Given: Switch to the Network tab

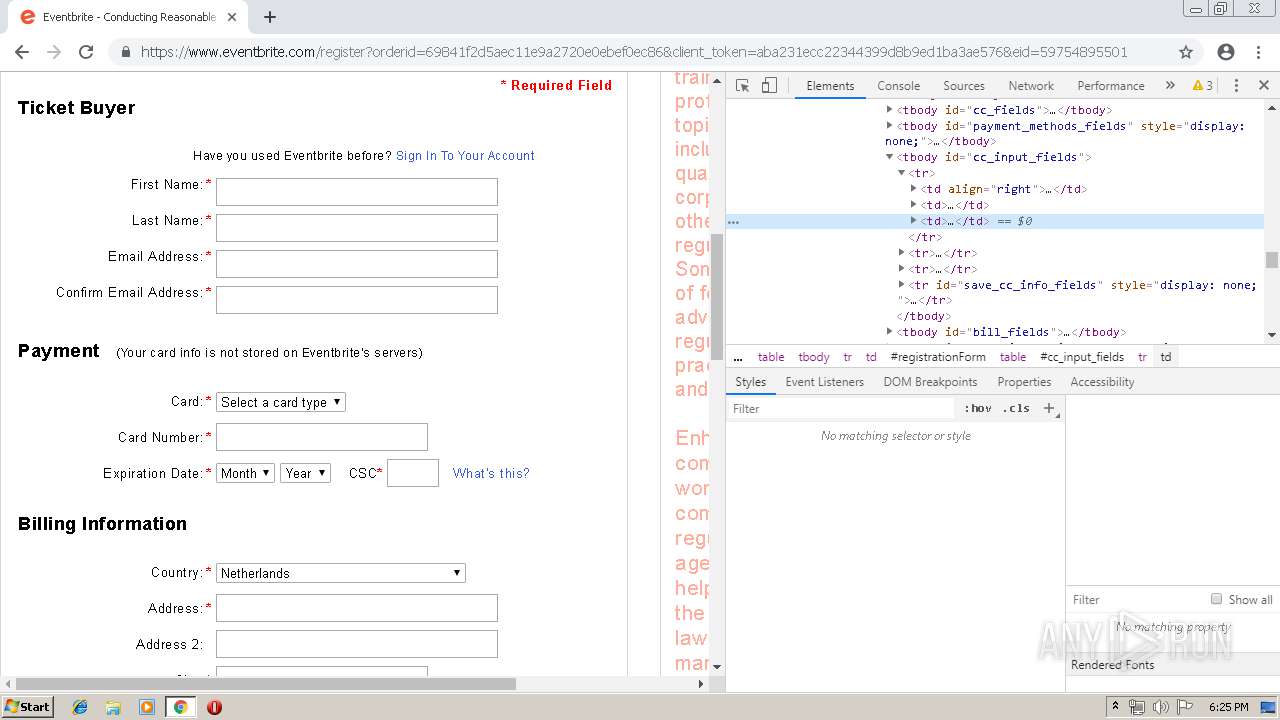Looking at the screenshot, I should coord(1031,86).
